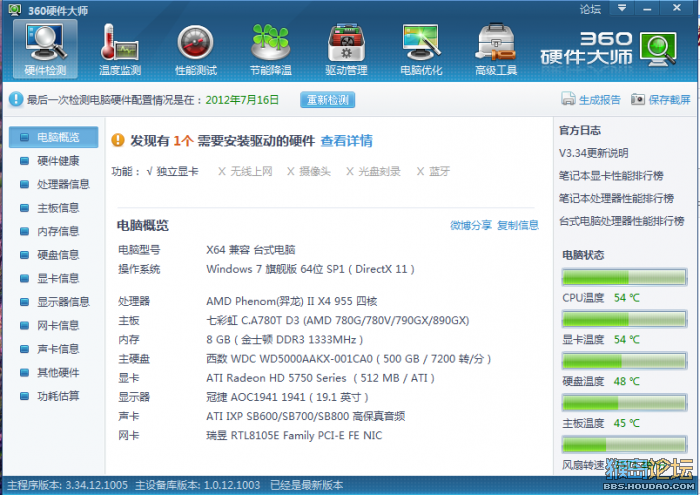Click 保存截屏 to save screenshot
Viewport: 700px width, 495px height.
click(x=669, y=100)
